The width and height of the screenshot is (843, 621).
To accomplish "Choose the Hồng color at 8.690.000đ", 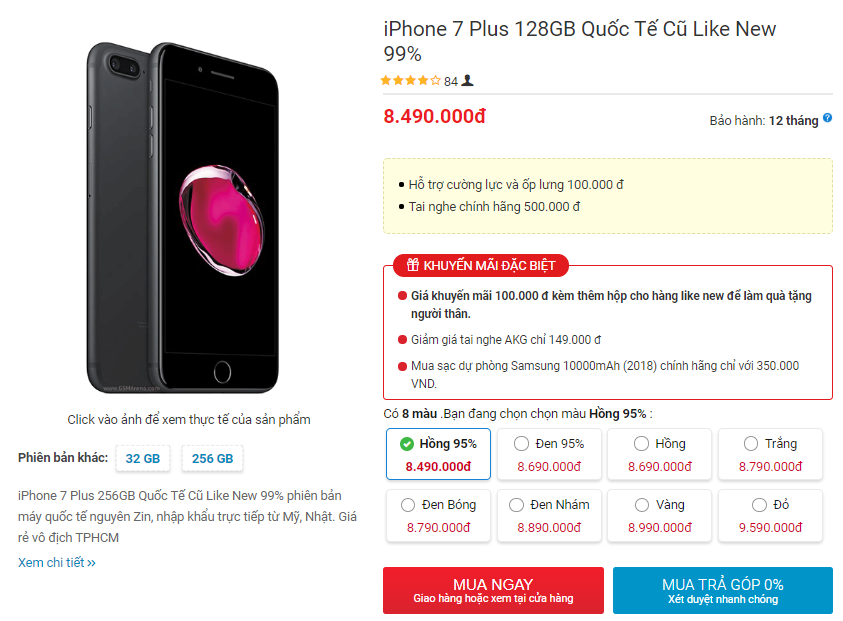I will (x=660, y=454).
